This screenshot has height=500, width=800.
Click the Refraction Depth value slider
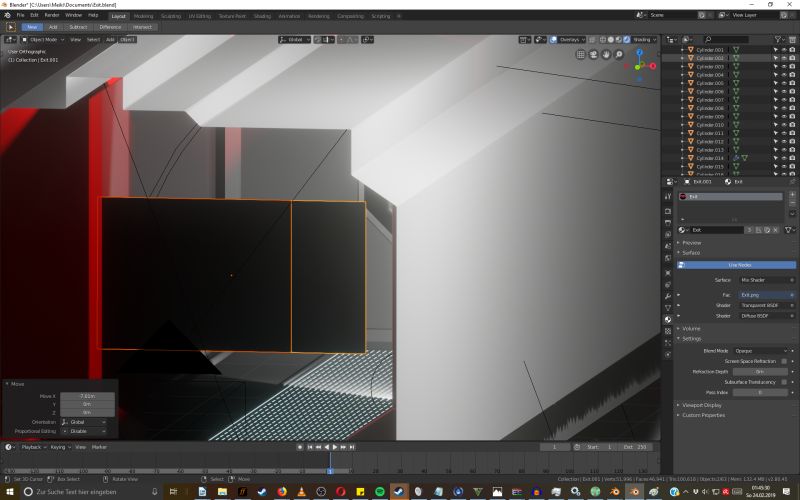tap(760, 372)
